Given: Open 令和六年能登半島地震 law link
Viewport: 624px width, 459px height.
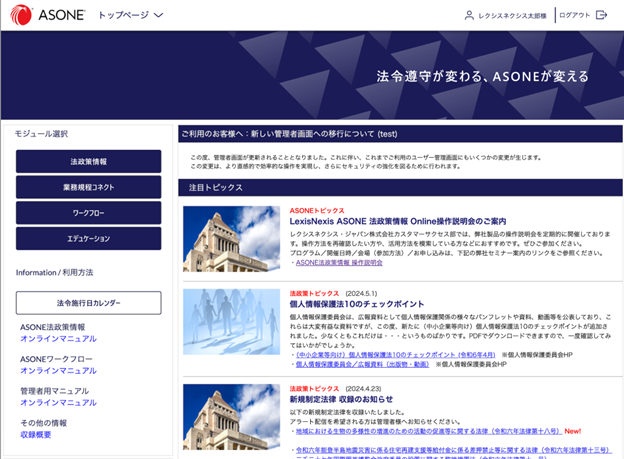Looking at the screenshot, I should tap(453, 450).
